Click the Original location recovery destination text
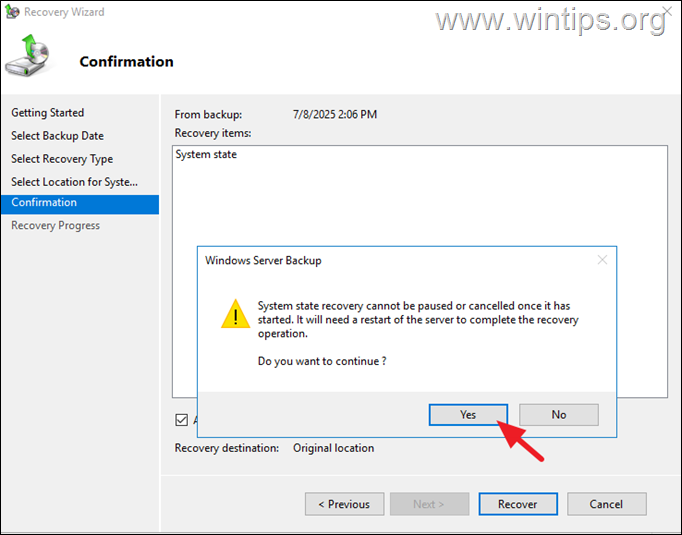Screen dimensions: 682x535 click(x=333, y=448)
